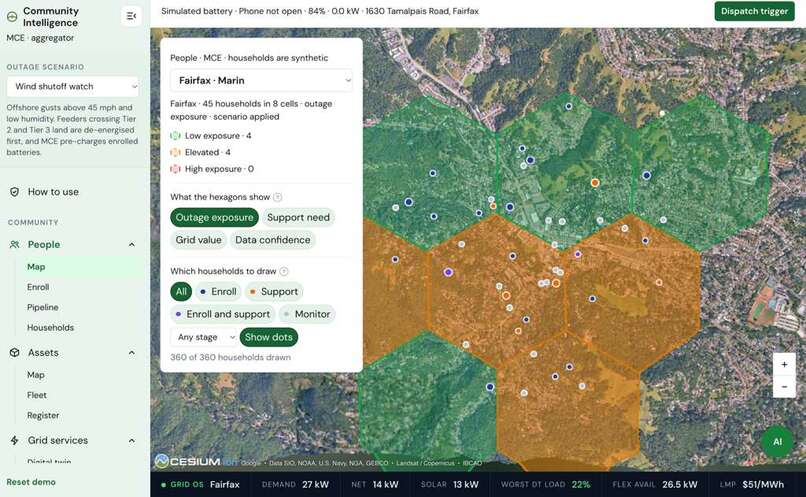Click the Grid services lightning icon
Viewport: 806px width, 497px height.
coord(14,440)
